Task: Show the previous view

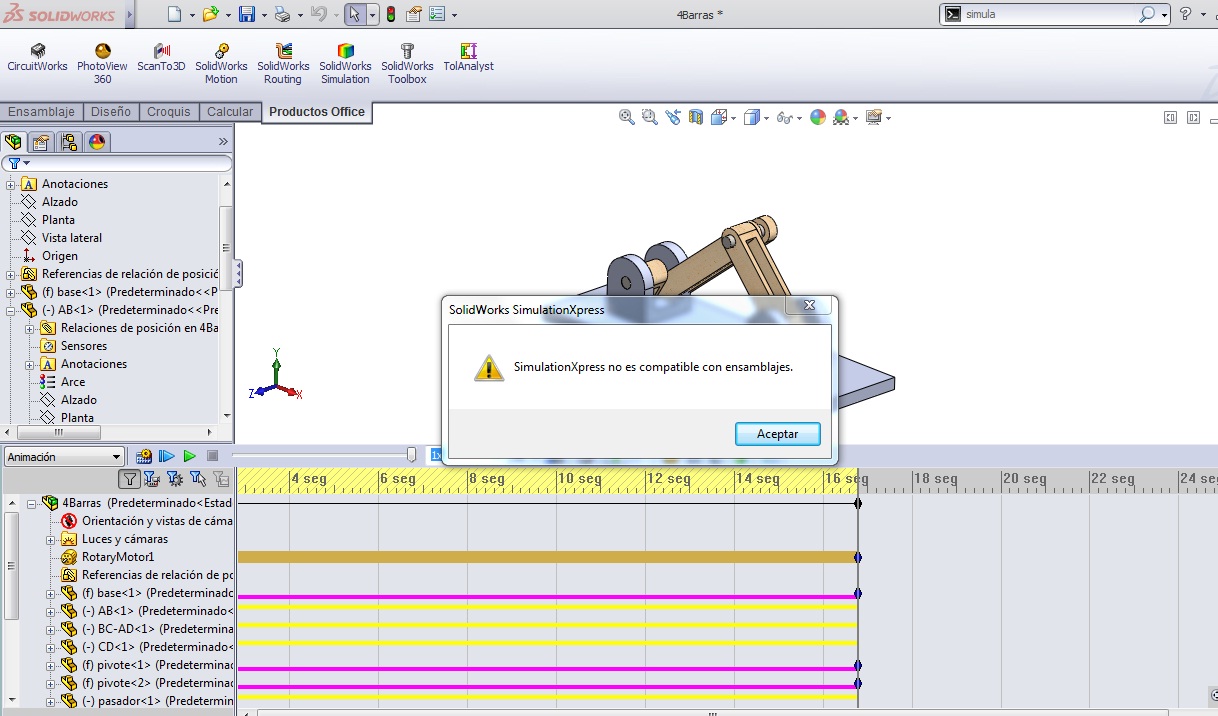Action: point(672,117)
